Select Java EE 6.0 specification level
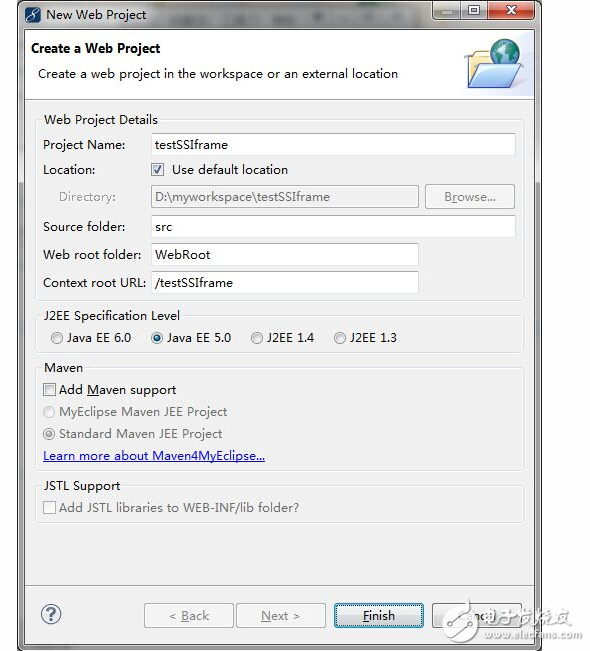 57,338
